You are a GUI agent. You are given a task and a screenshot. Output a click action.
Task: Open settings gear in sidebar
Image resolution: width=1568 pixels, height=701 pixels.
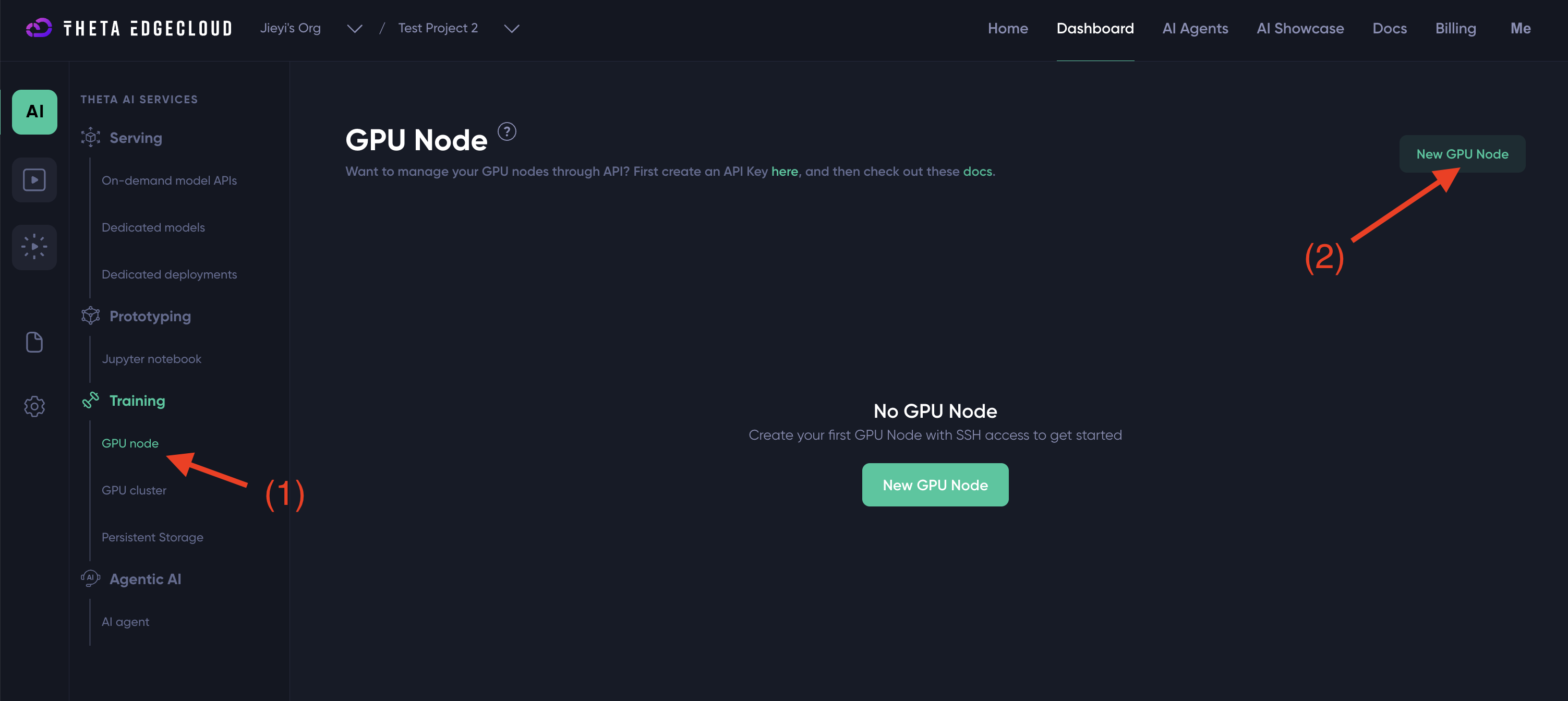tap(35, 406)
